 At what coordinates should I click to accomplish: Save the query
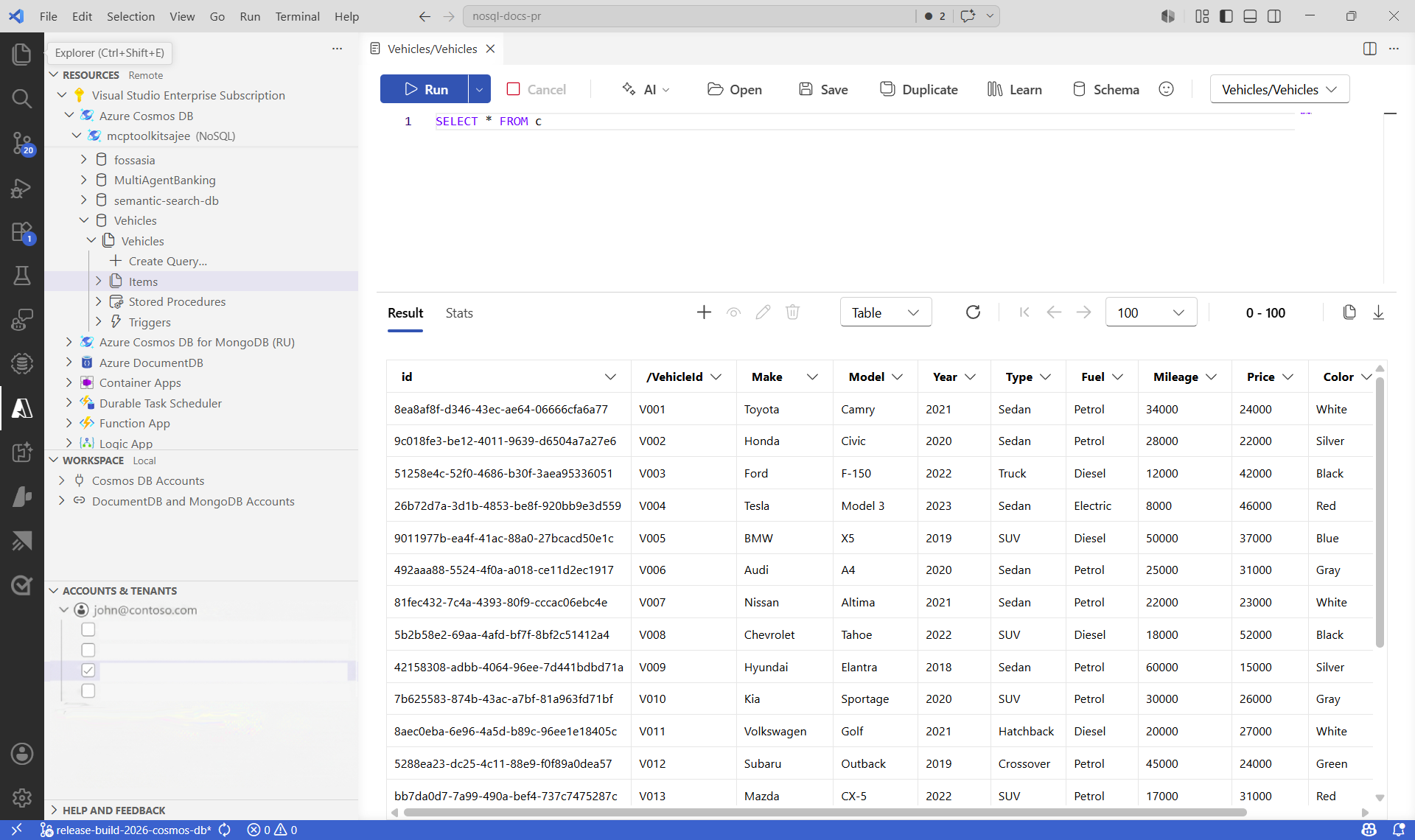click(x=823, y=89)
